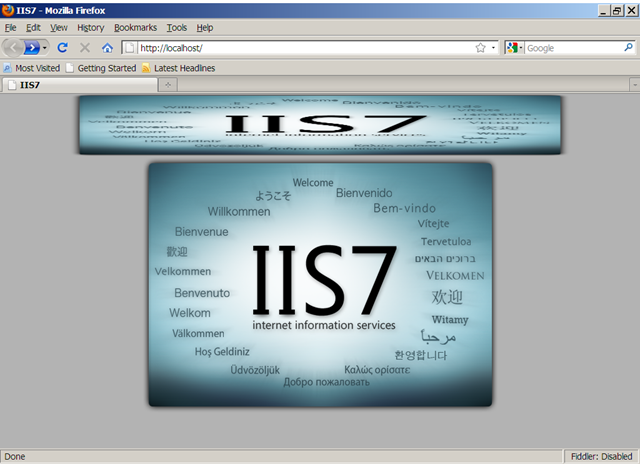Reload the page with the Refresh icon
This screenshot has width=640, height=464.
62,48
